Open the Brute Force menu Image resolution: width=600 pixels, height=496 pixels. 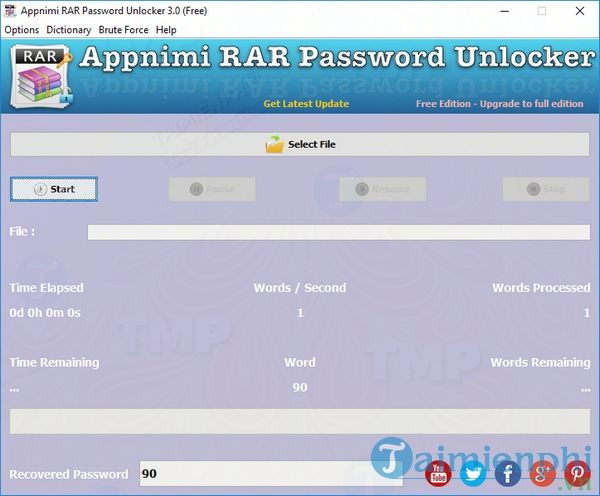[123, 30]
